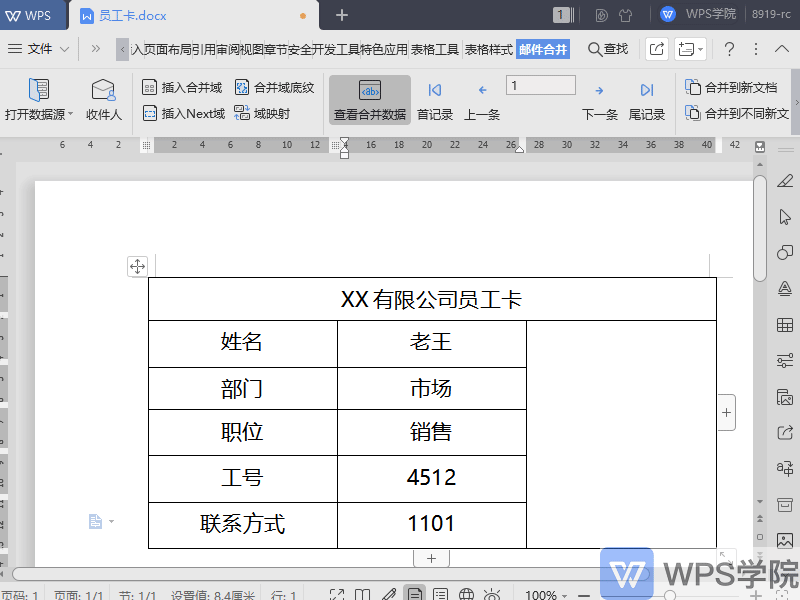Expand ribbon overflow arrow at right edge

click(x=796, y=102)
